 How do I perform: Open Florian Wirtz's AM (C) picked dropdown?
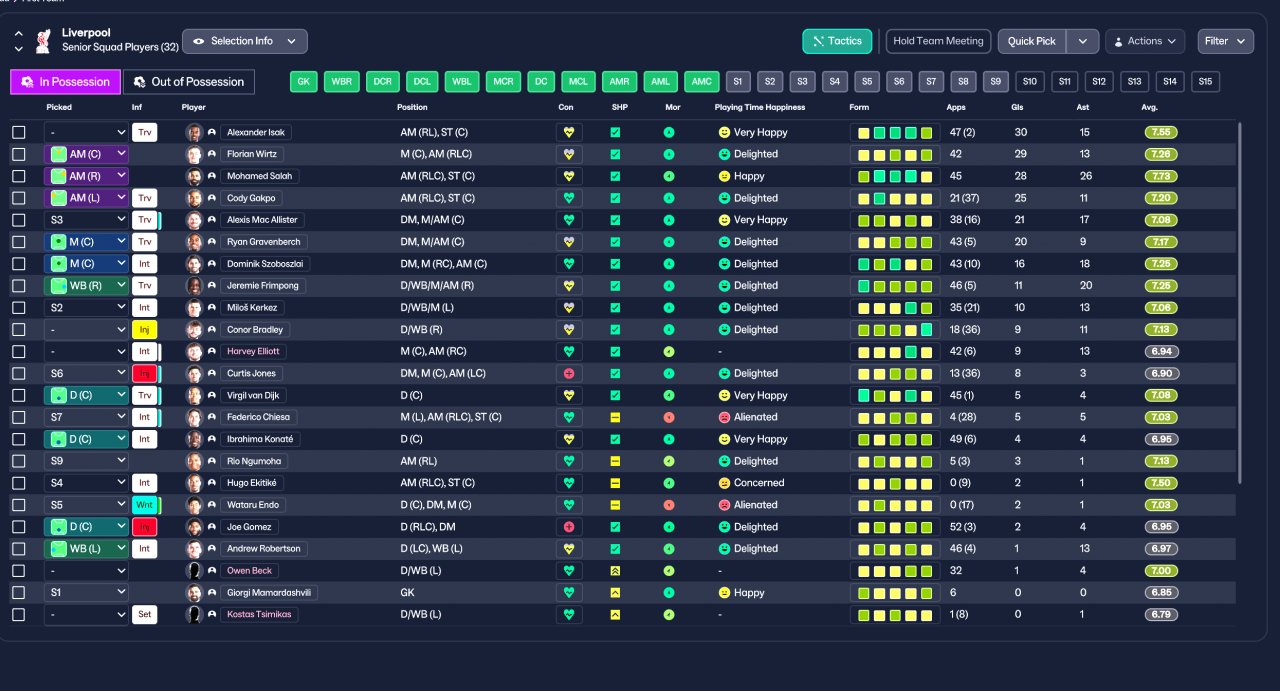click(87, 154)
